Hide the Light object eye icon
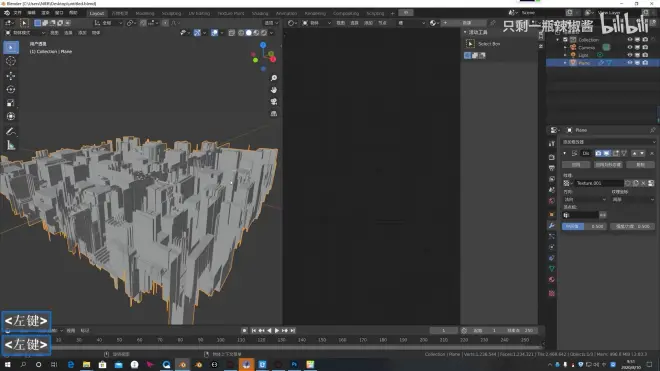 [x=630, y=55]
